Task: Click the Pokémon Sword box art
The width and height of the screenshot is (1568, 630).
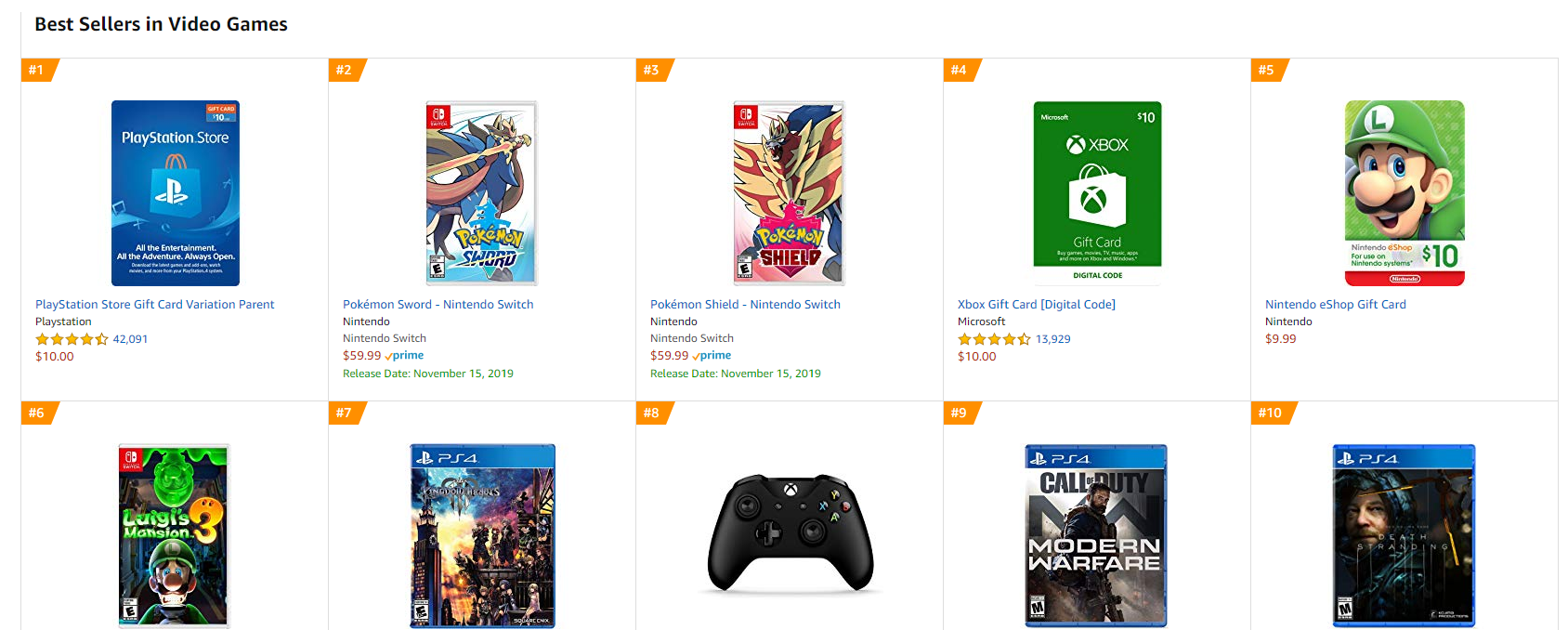Action: tap(481, 193)
